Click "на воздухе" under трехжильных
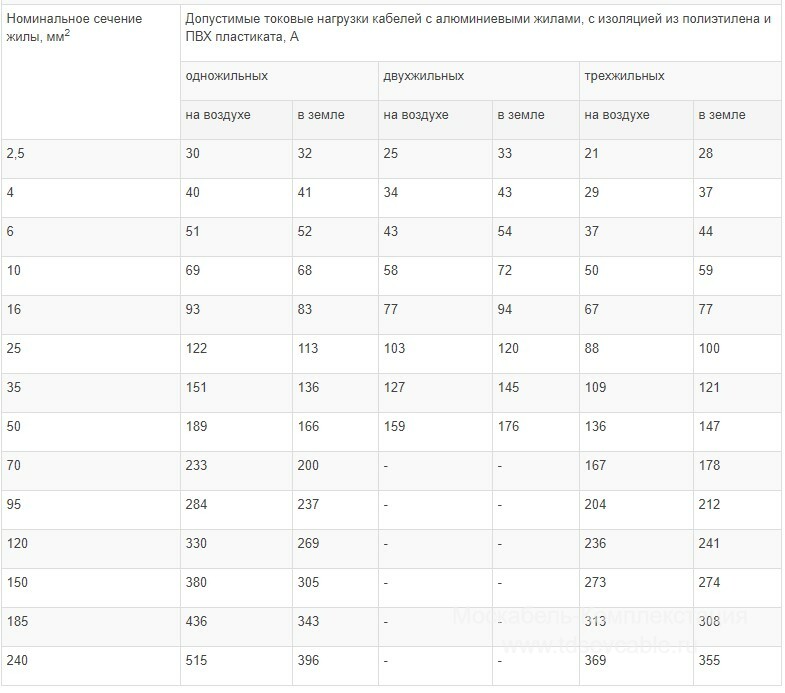This screenshot has width=785, height=693. tap(617, 115)
